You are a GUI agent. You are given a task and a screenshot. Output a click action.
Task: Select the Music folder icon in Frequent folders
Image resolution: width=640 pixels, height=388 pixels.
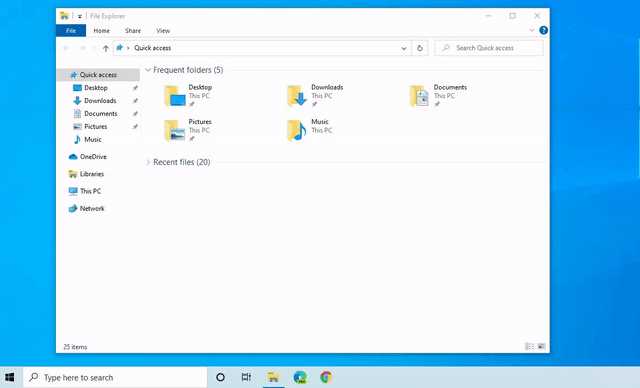297,130
